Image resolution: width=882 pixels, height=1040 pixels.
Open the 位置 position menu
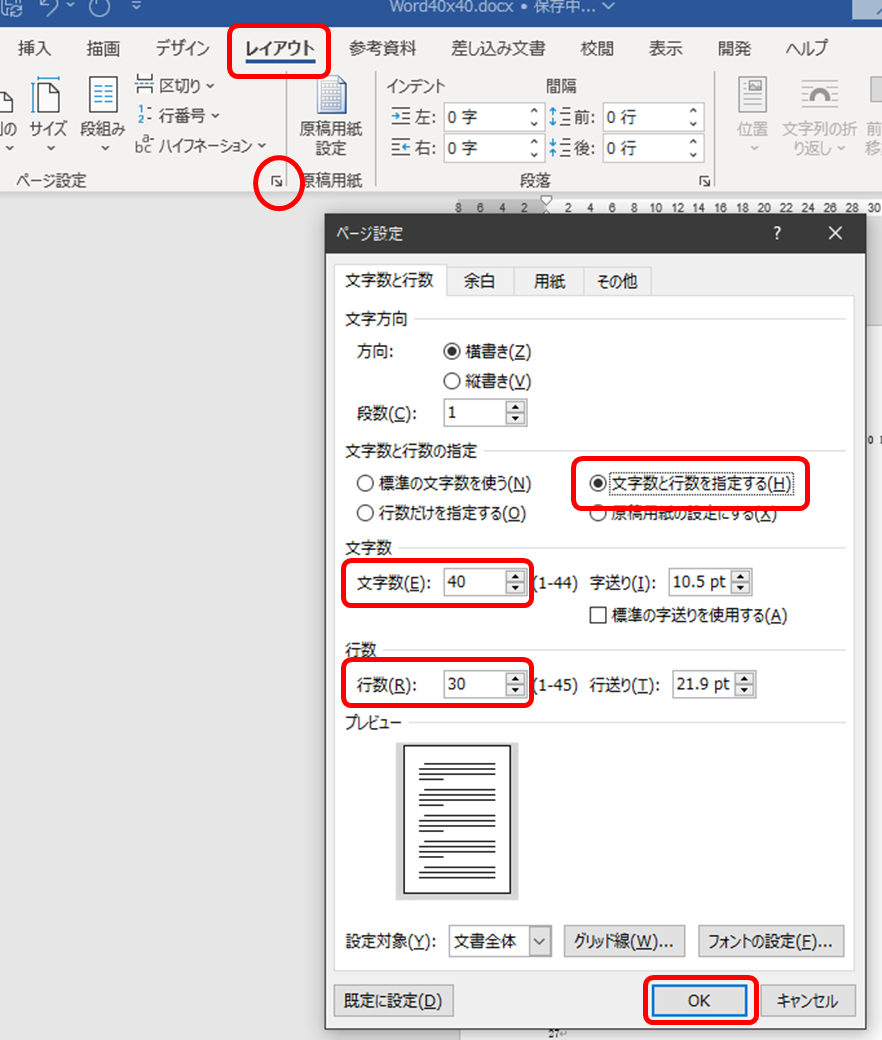tap(752, 115)
